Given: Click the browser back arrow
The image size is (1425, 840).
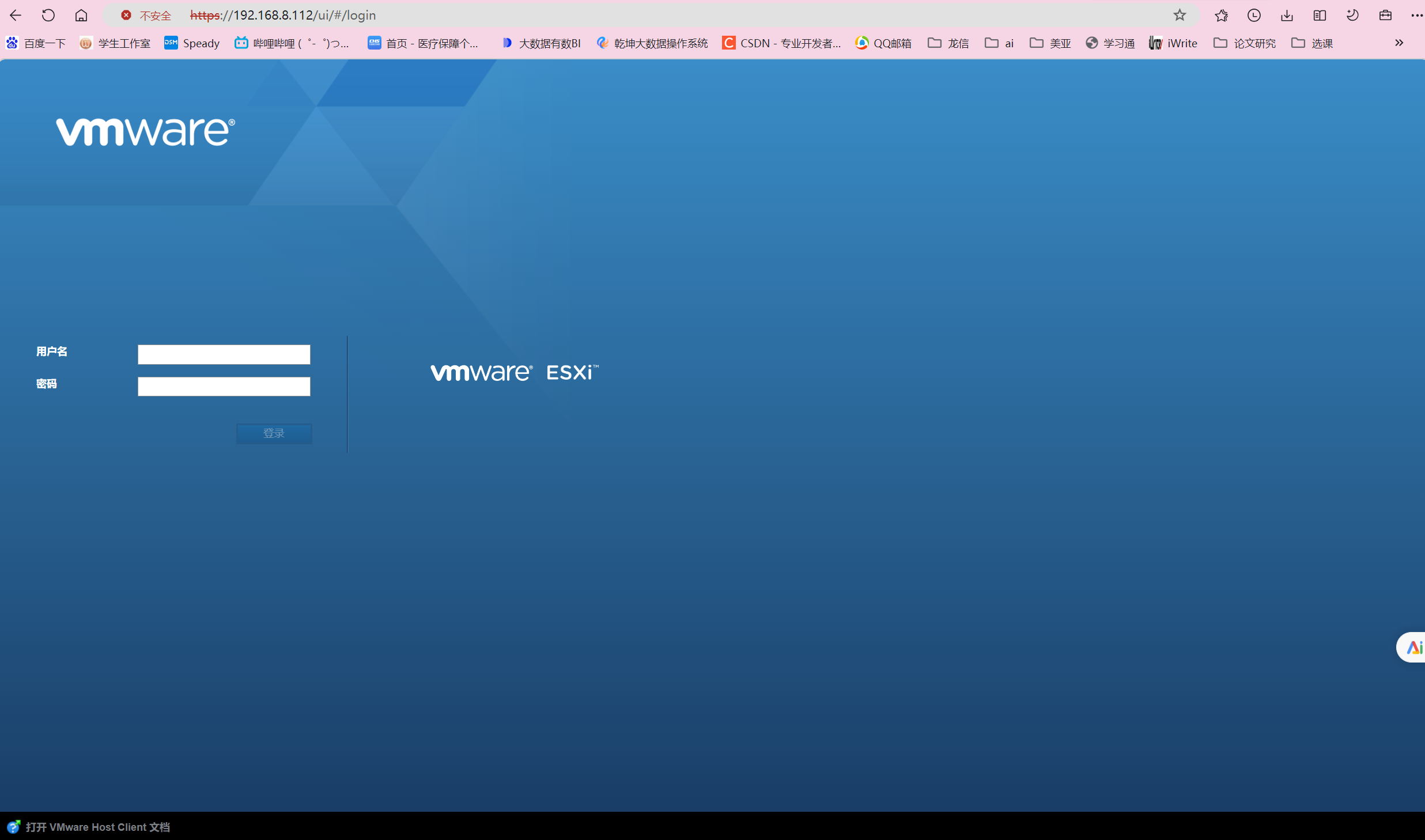Looking at the screenshot, I should pos(16,16).
